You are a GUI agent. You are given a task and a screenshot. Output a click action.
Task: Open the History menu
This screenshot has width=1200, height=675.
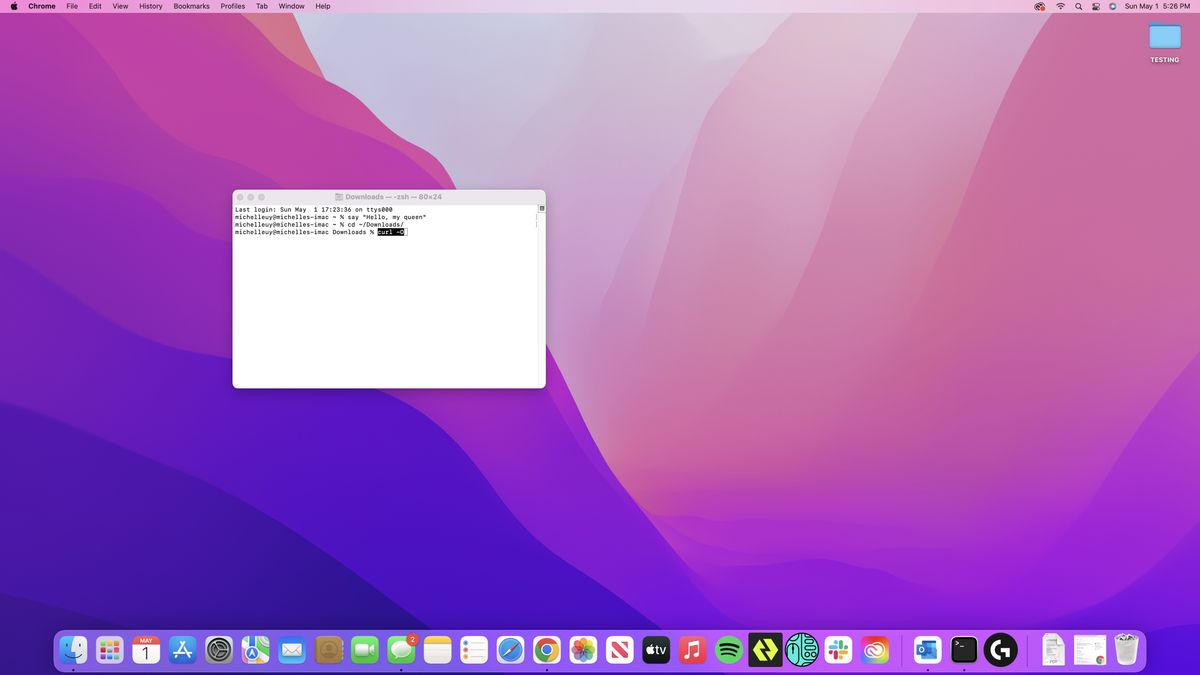click(x=151, y=6)
